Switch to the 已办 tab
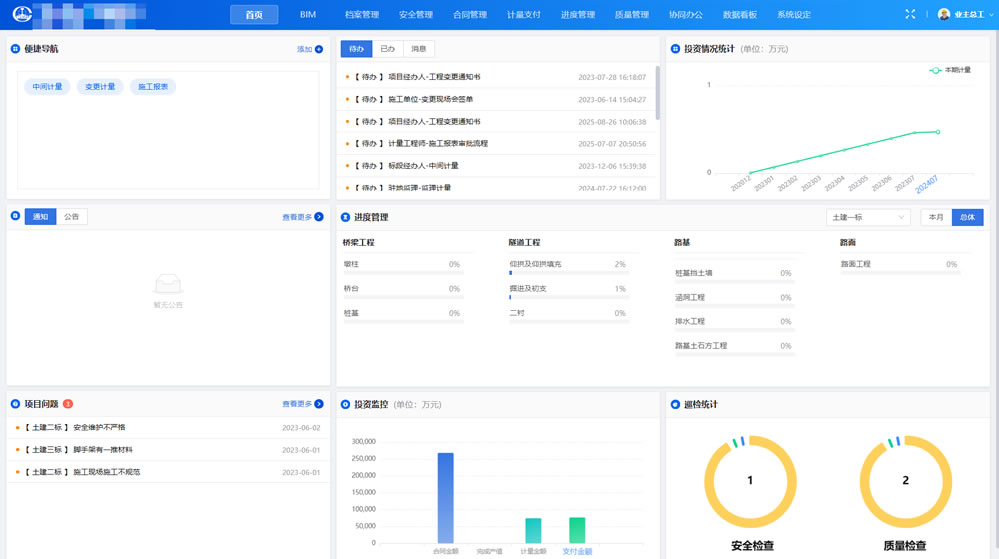The height and width of the screenshot is (559, 999). click(x=388, y=49)
